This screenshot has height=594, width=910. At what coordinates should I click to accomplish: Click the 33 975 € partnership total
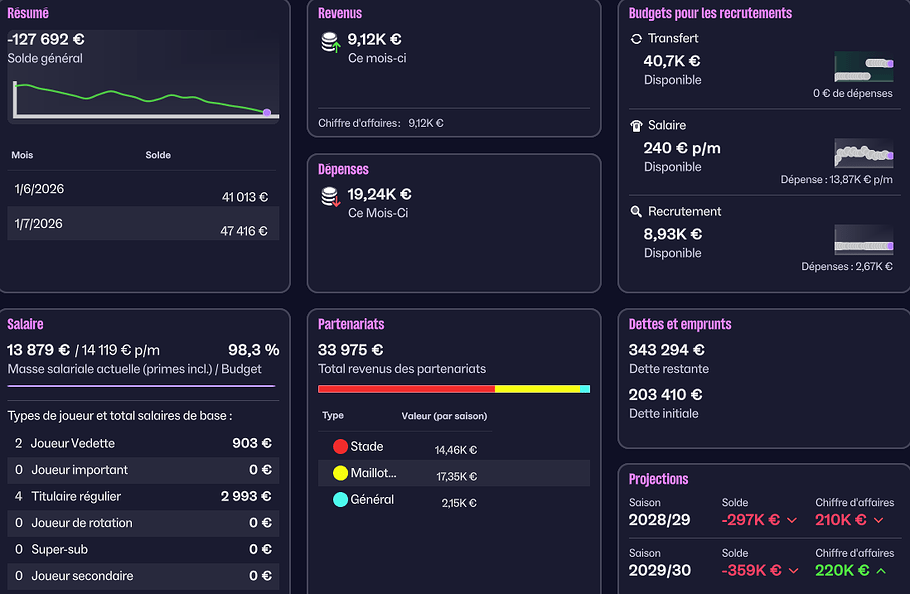[351, 350]
